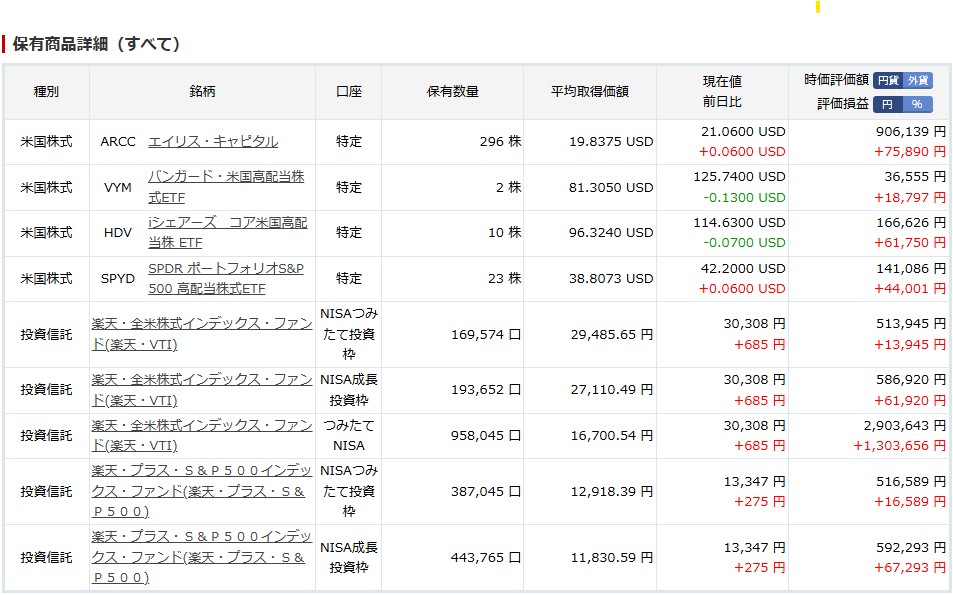
Task: Click the 38.8073 USD average price
Action: pos(611,278)
